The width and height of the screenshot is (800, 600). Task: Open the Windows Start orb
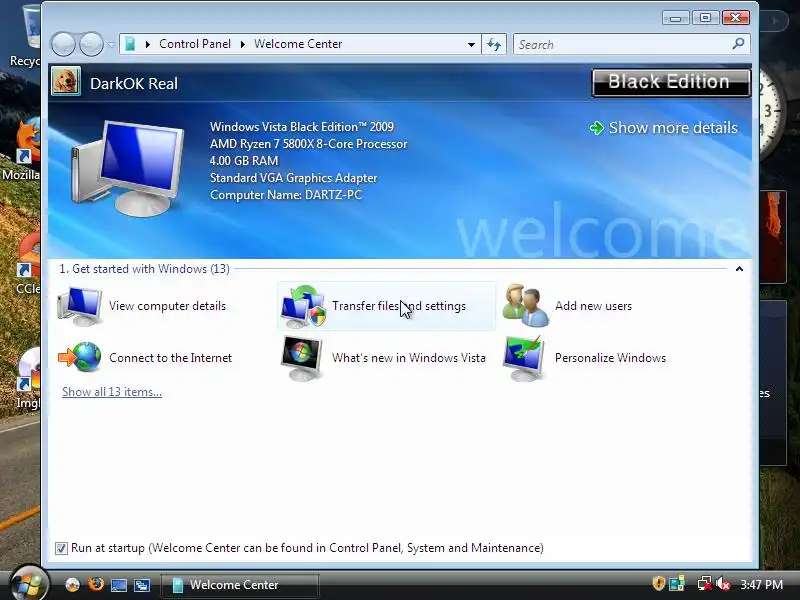click(29, 583)
